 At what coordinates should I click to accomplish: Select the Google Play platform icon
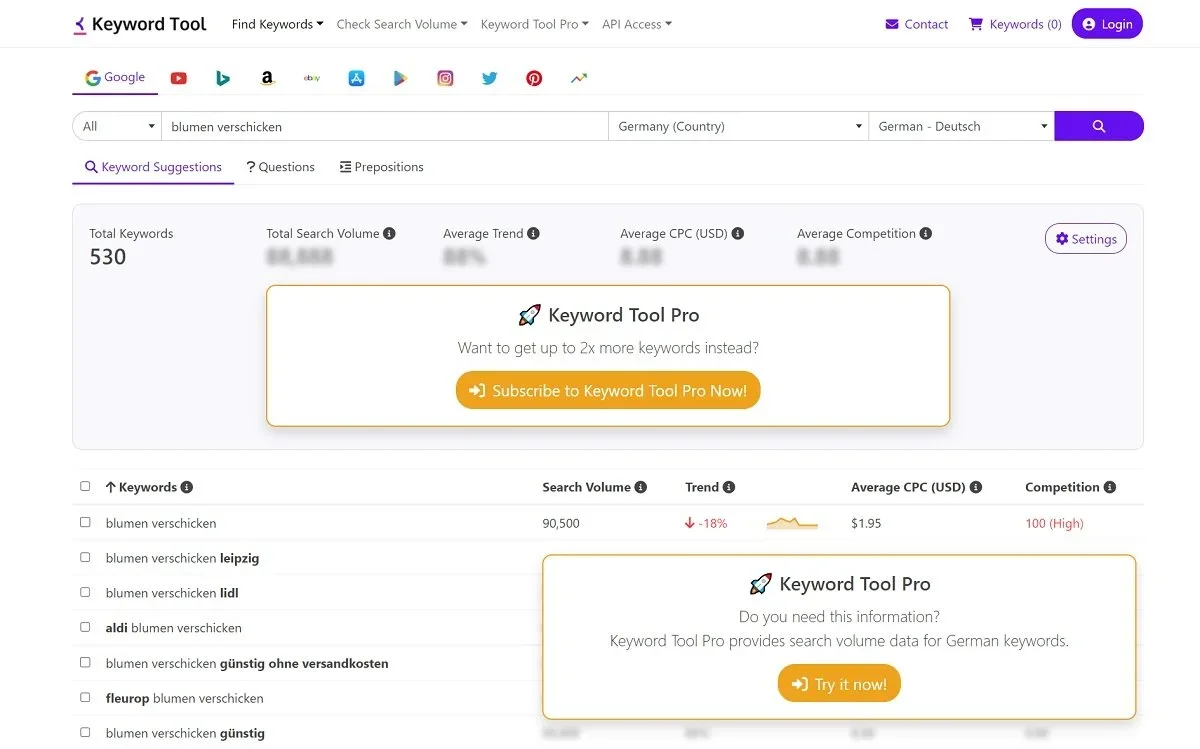400,77
